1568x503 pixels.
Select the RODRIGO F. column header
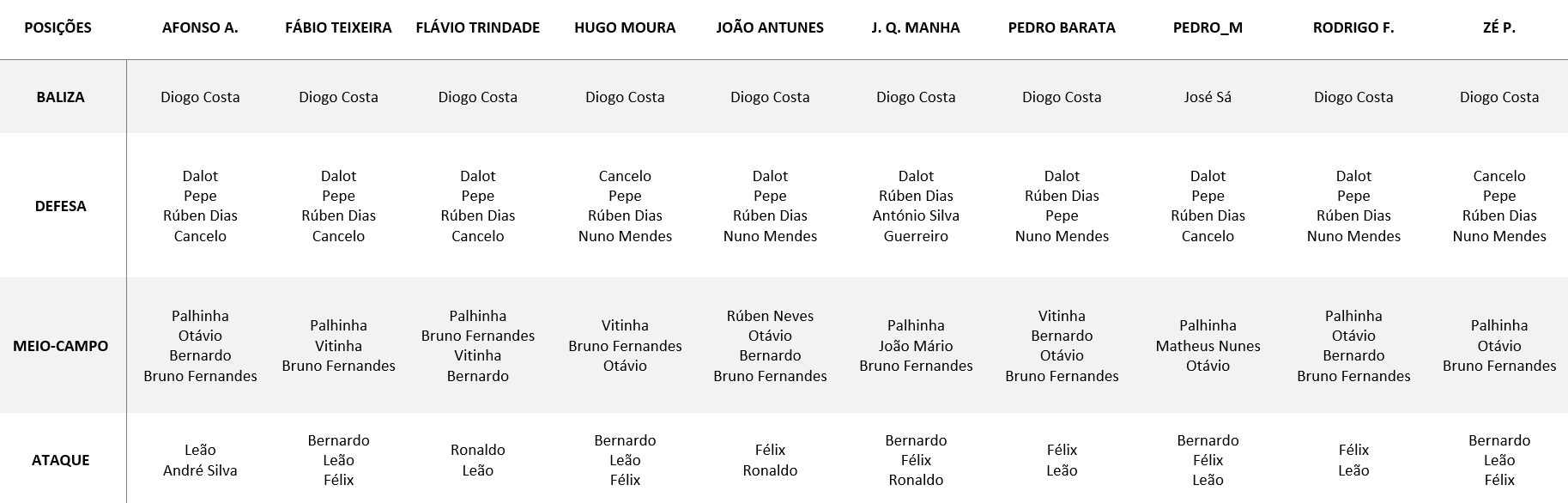1353,27
